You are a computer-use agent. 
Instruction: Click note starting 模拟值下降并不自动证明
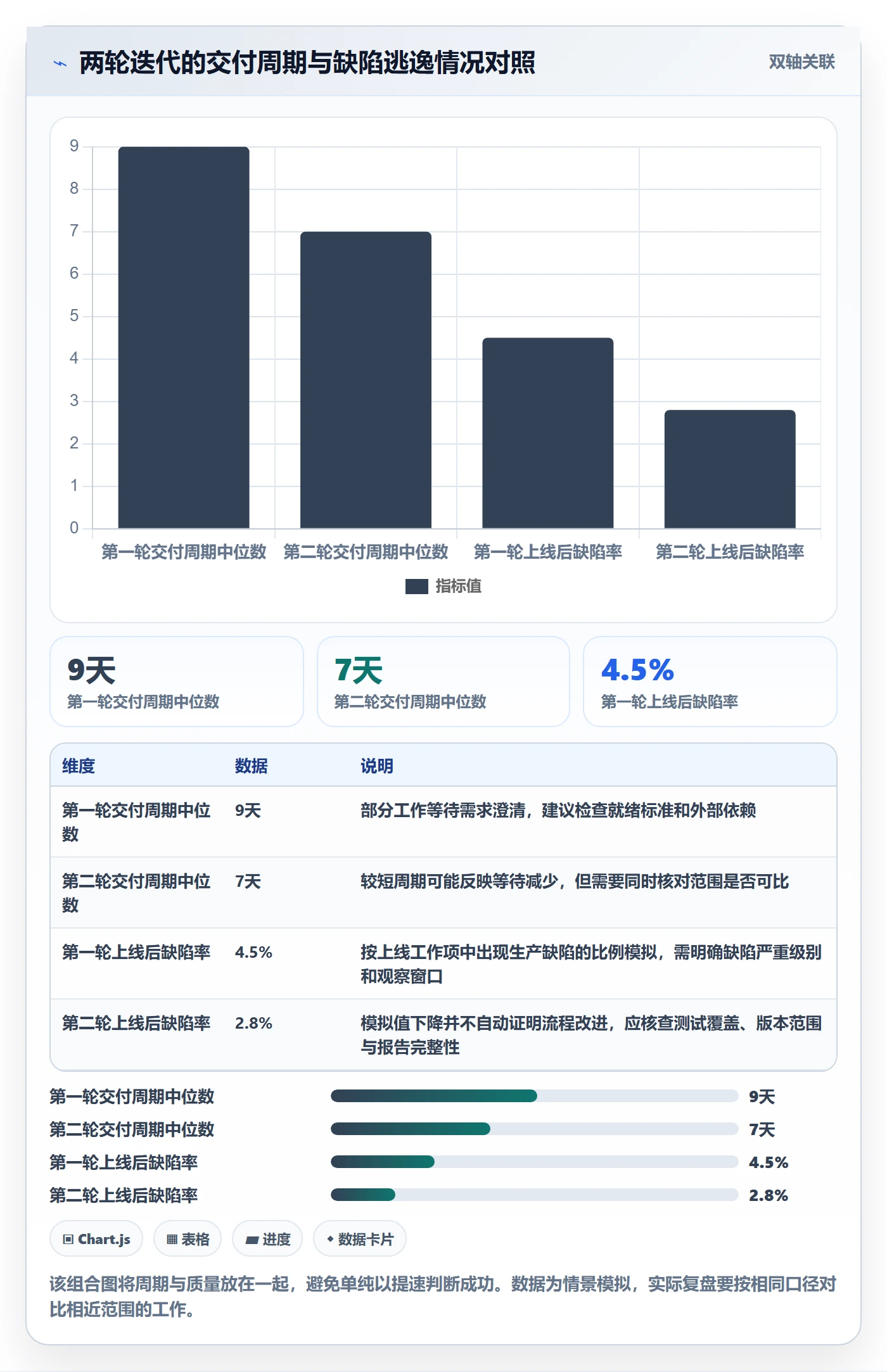click(x=591, y=1035)
